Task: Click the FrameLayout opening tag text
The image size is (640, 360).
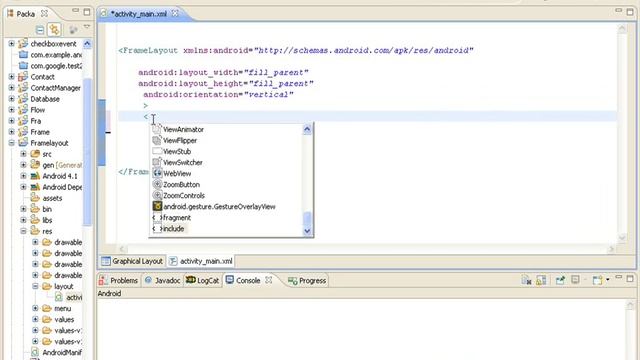Action: click(148, 51)
